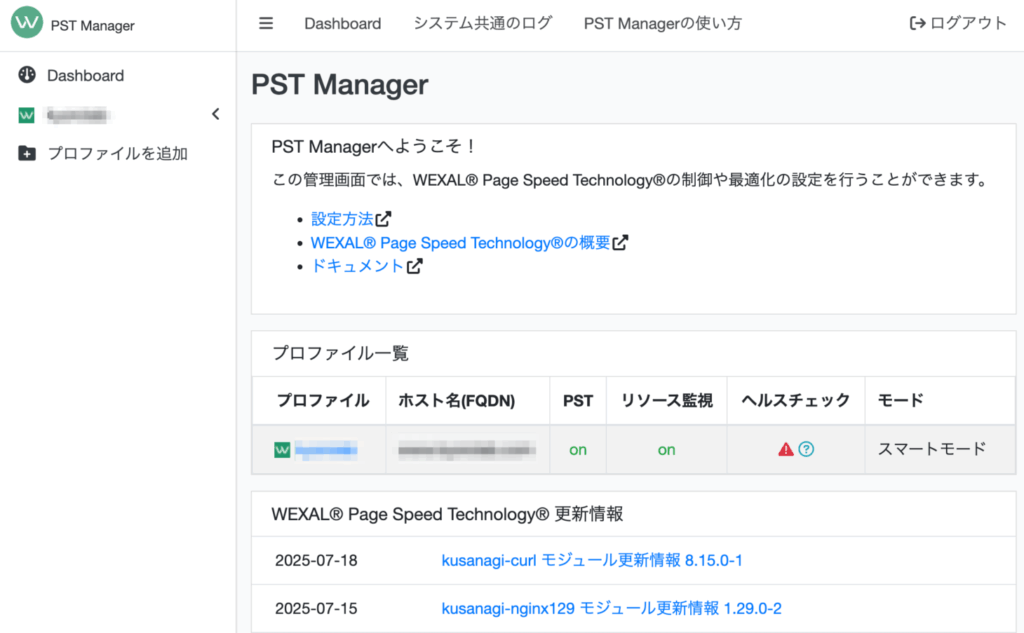Click the blurred profile's W icon in sidebar
Viewport: 1024px width, 633px height.
click(x=26, y=116)
